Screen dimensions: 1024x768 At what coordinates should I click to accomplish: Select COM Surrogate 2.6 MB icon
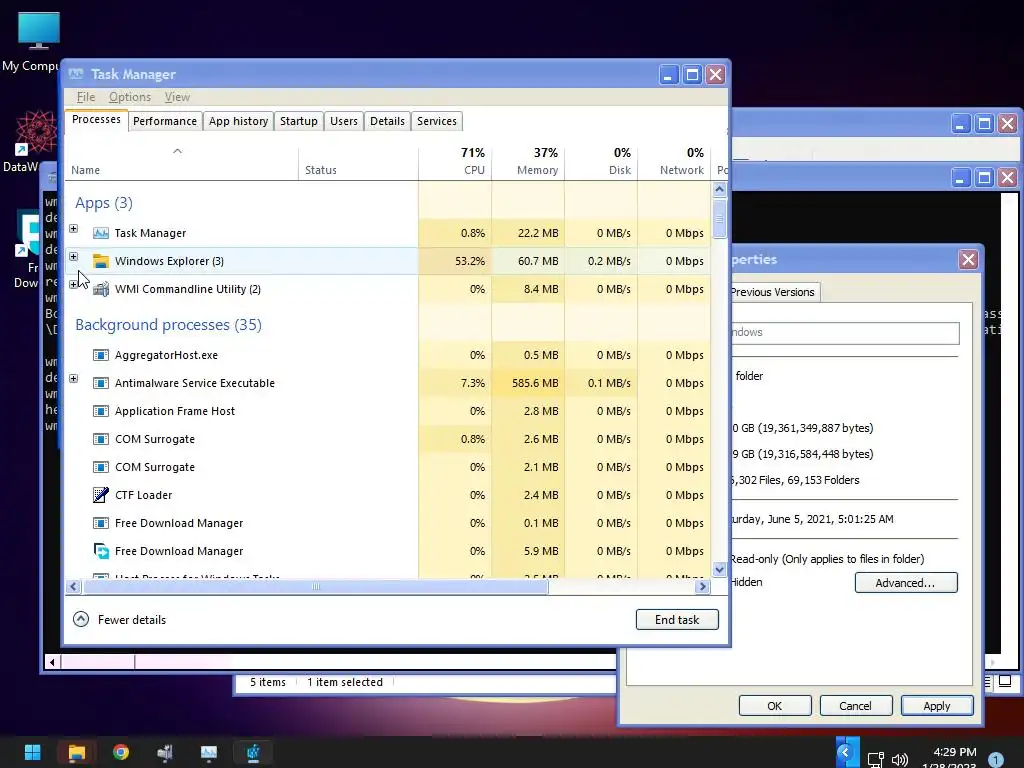101,440
